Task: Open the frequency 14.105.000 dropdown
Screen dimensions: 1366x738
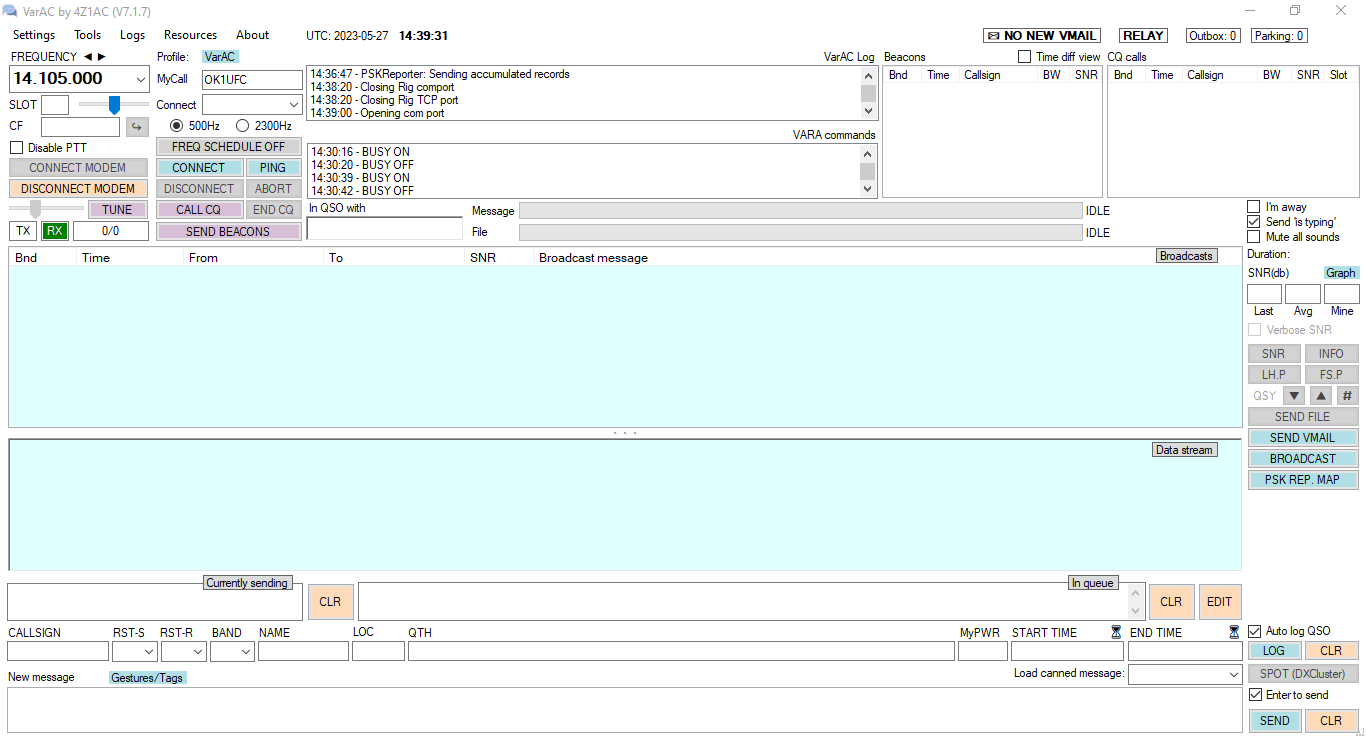Action: click(140, 79)
